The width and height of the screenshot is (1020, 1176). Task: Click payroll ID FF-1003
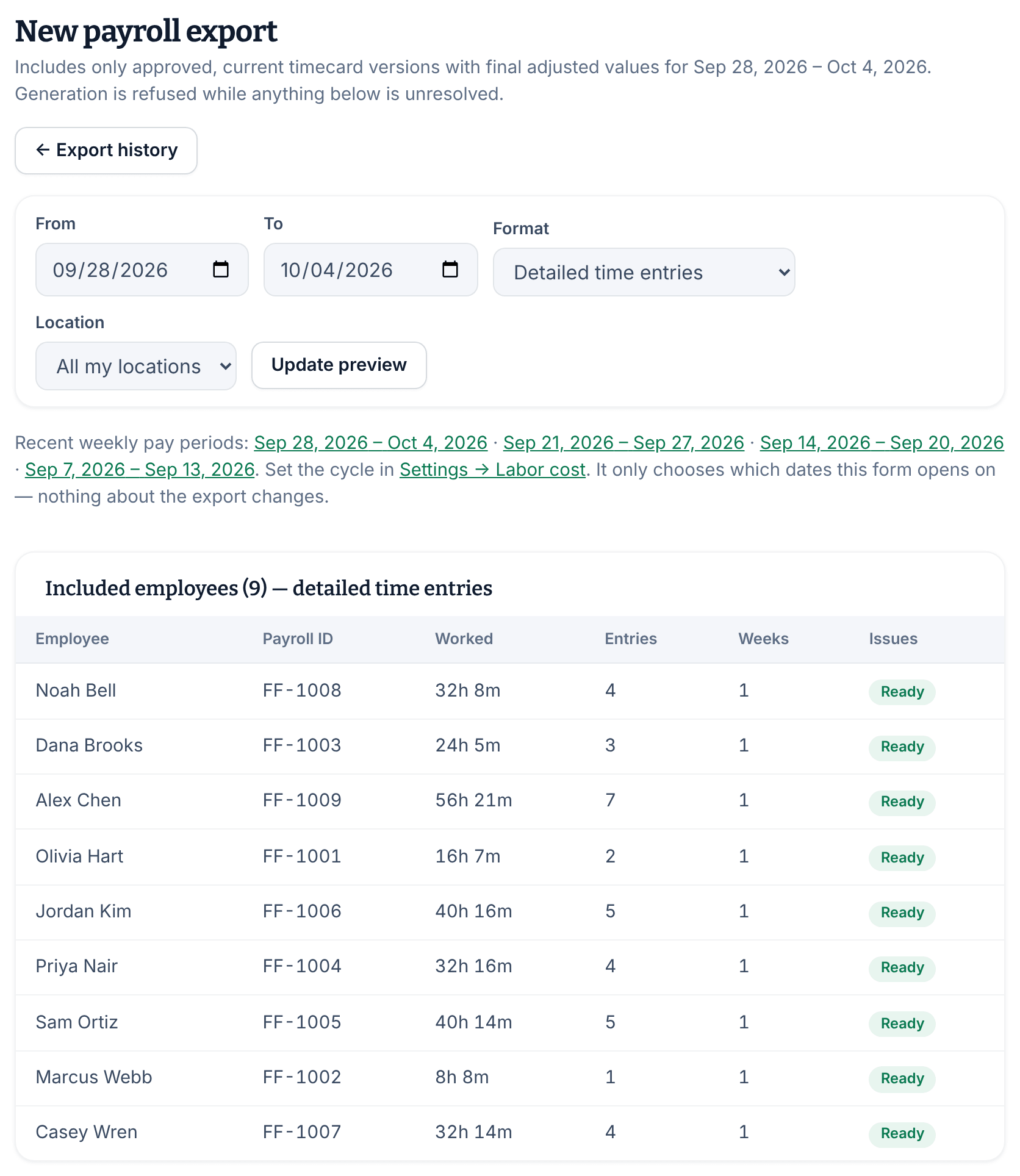[x=302, y=745]
